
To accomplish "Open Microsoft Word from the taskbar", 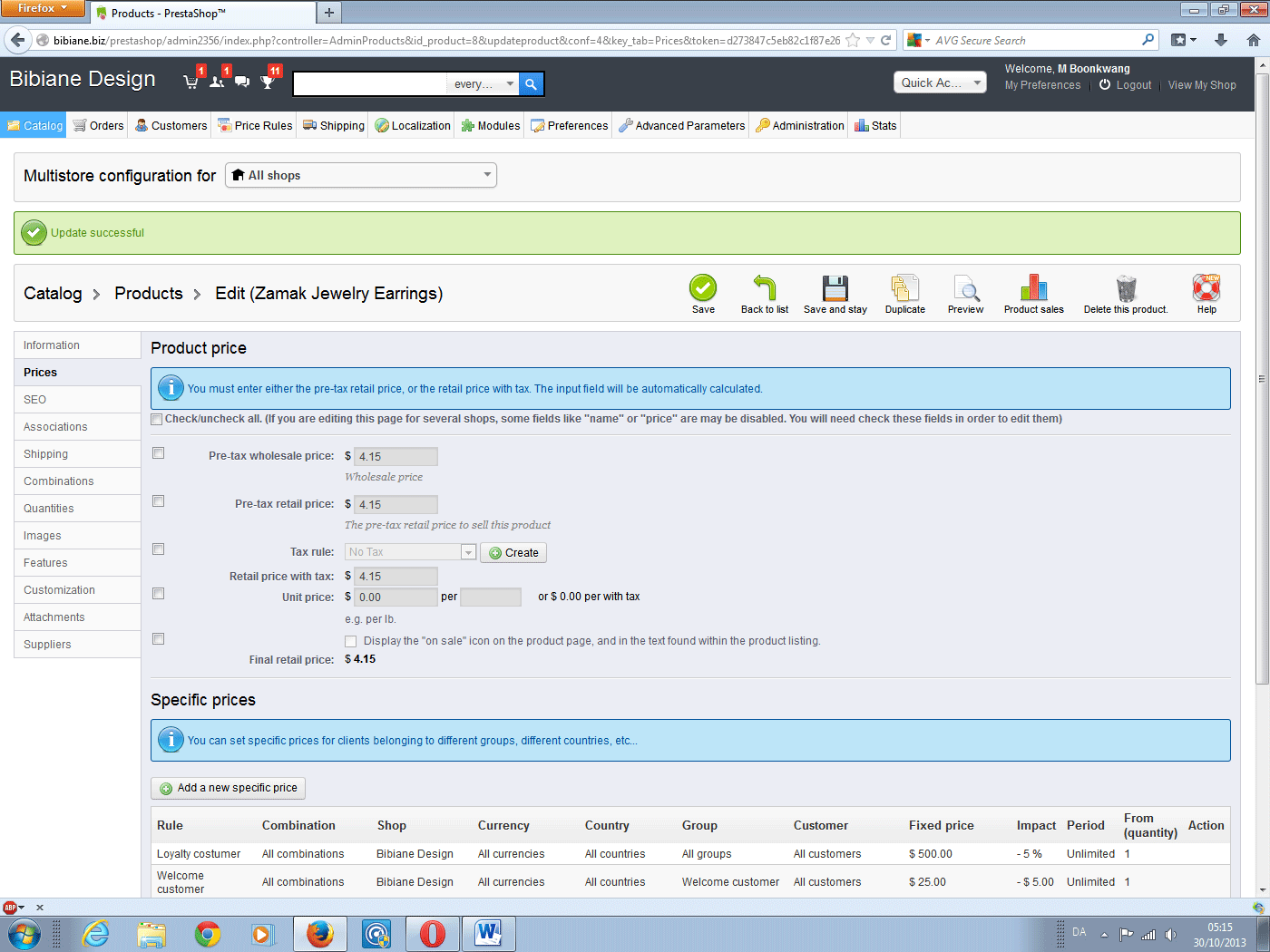I will [489, 933].
